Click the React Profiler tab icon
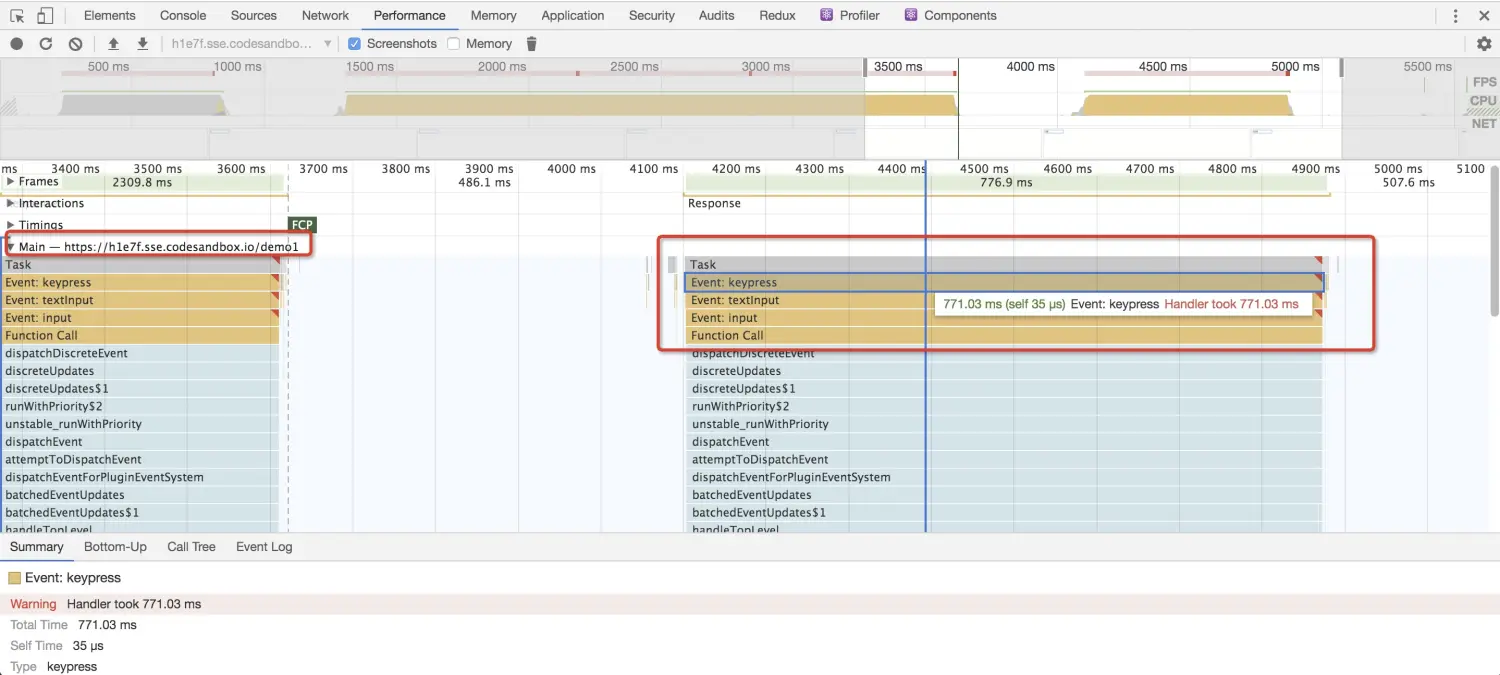The height and width of the screenshot is (675, 1500). point(827,15)
